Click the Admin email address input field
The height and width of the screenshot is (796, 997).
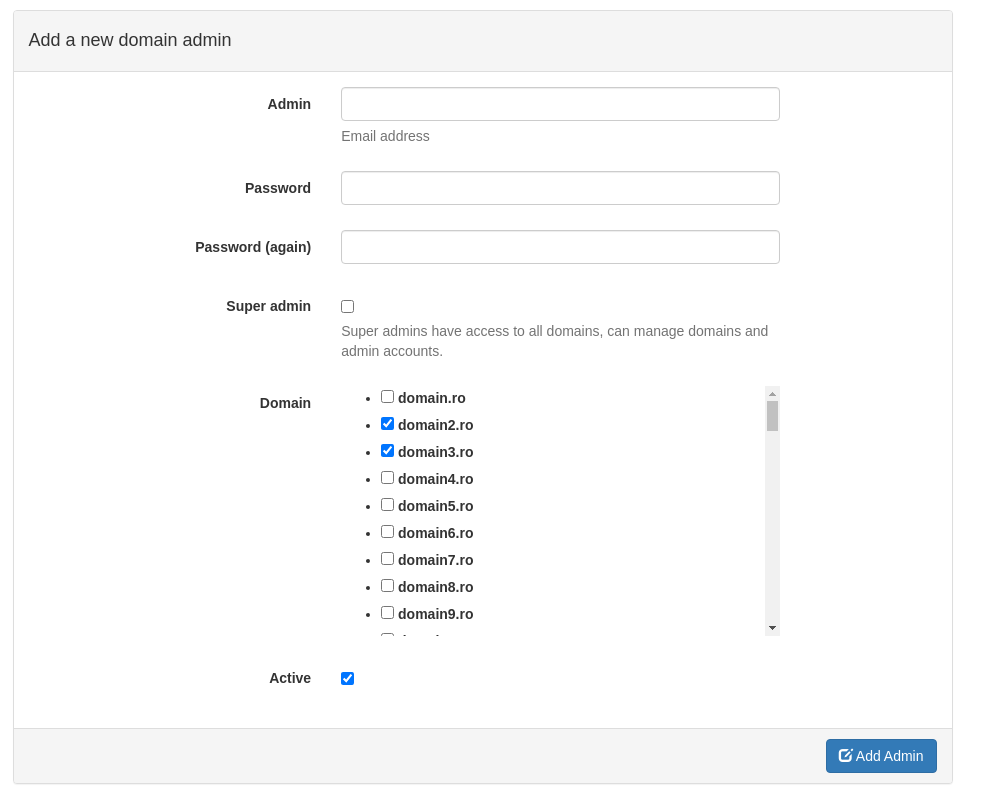[x=560, y=103]
